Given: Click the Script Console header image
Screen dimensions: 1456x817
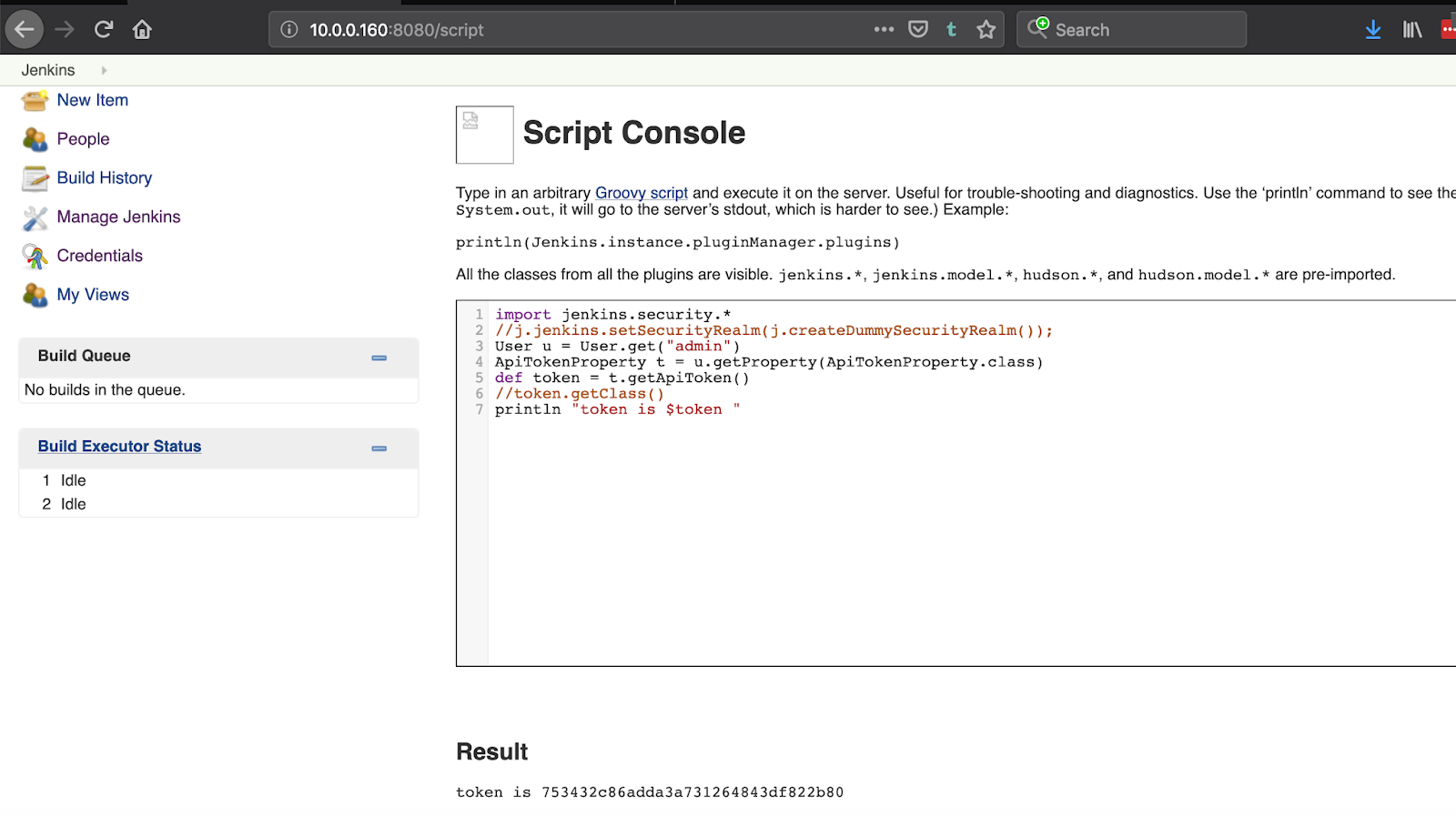Looking at the screenshot, I should tap(484, 135).
